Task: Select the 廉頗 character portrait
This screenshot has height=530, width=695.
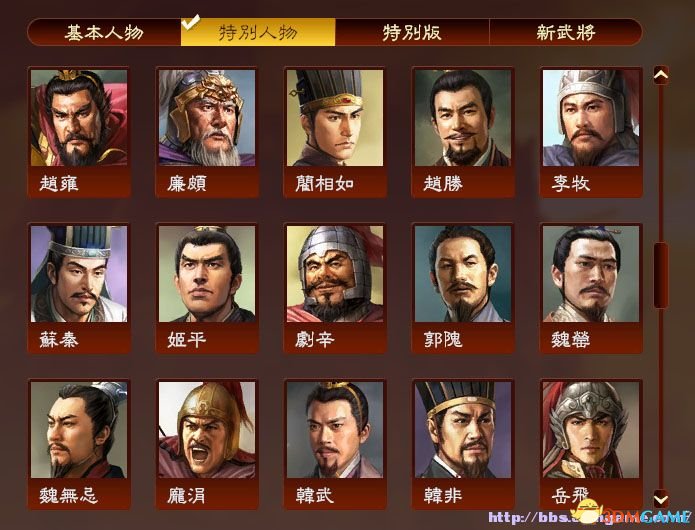Action: tap(207, 132)
